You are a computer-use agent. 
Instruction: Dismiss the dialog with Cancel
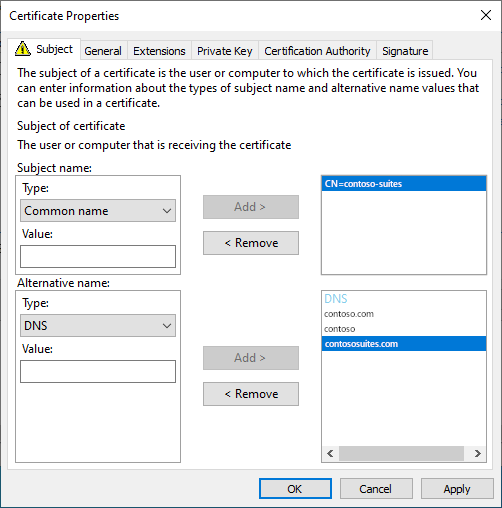[x=376, y=489]
